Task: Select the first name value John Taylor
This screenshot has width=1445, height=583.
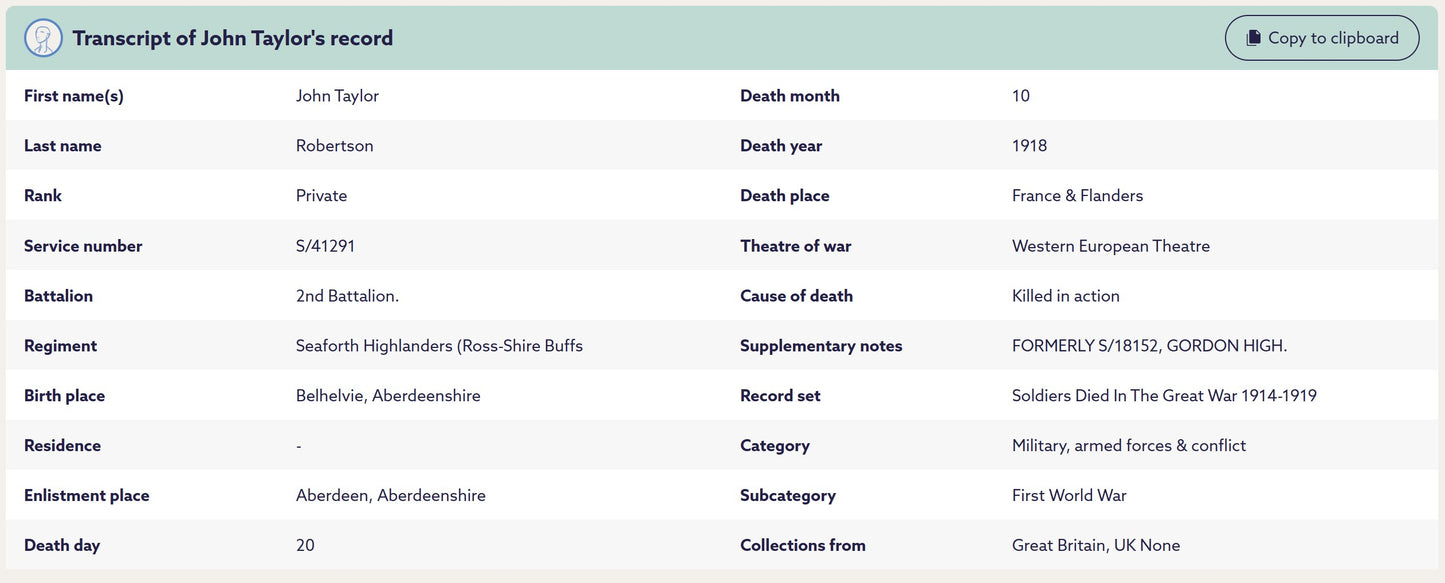Action: pos(337,96)
